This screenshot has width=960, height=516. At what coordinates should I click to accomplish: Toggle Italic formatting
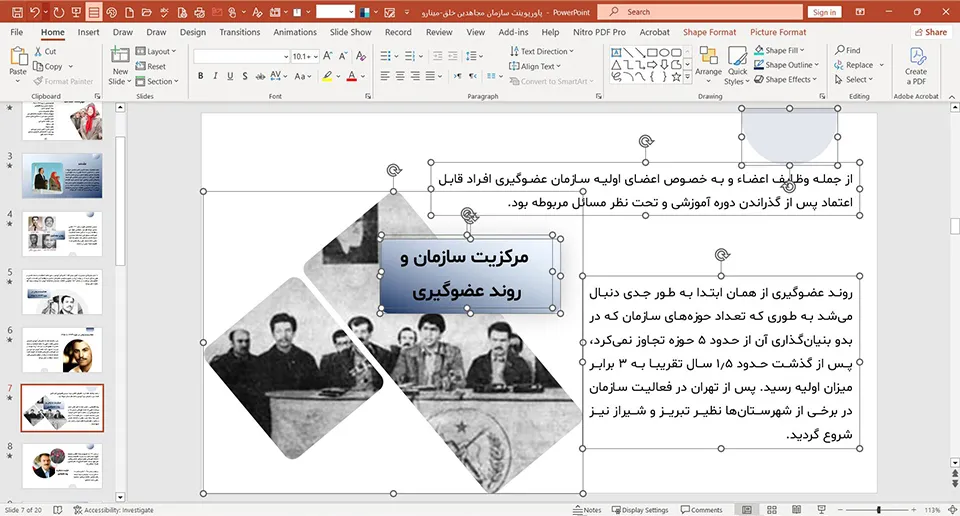[215, 76]
